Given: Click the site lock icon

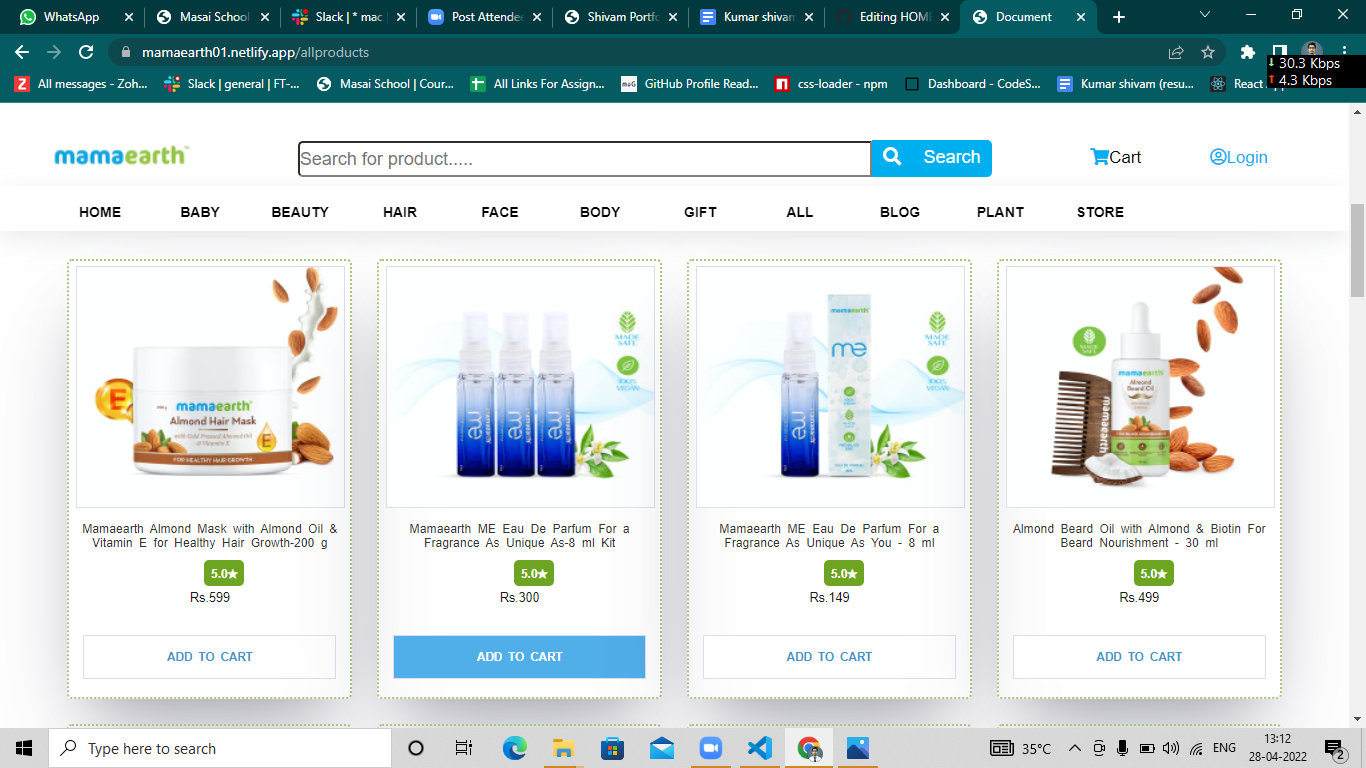Looking at the screenshot, I should (125, 52).
